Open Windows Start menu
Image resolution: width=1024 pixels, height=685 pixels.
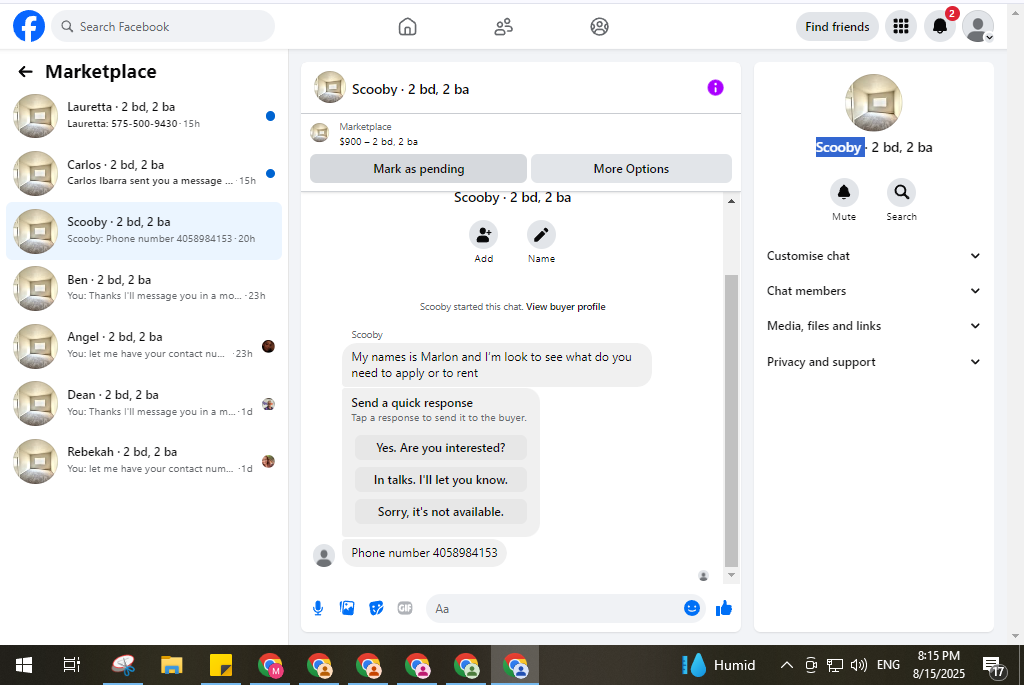[24, 665]
